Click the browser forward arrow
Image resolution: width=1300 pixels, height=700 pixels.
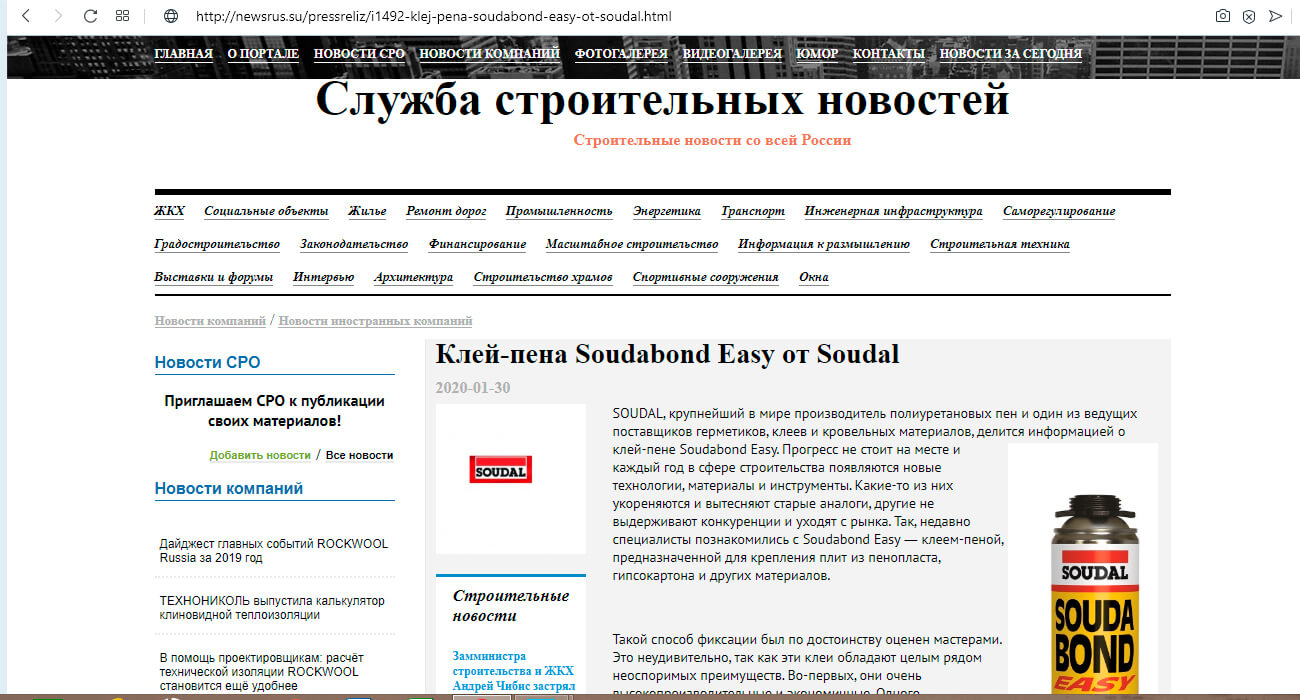[x=58, y=16]
